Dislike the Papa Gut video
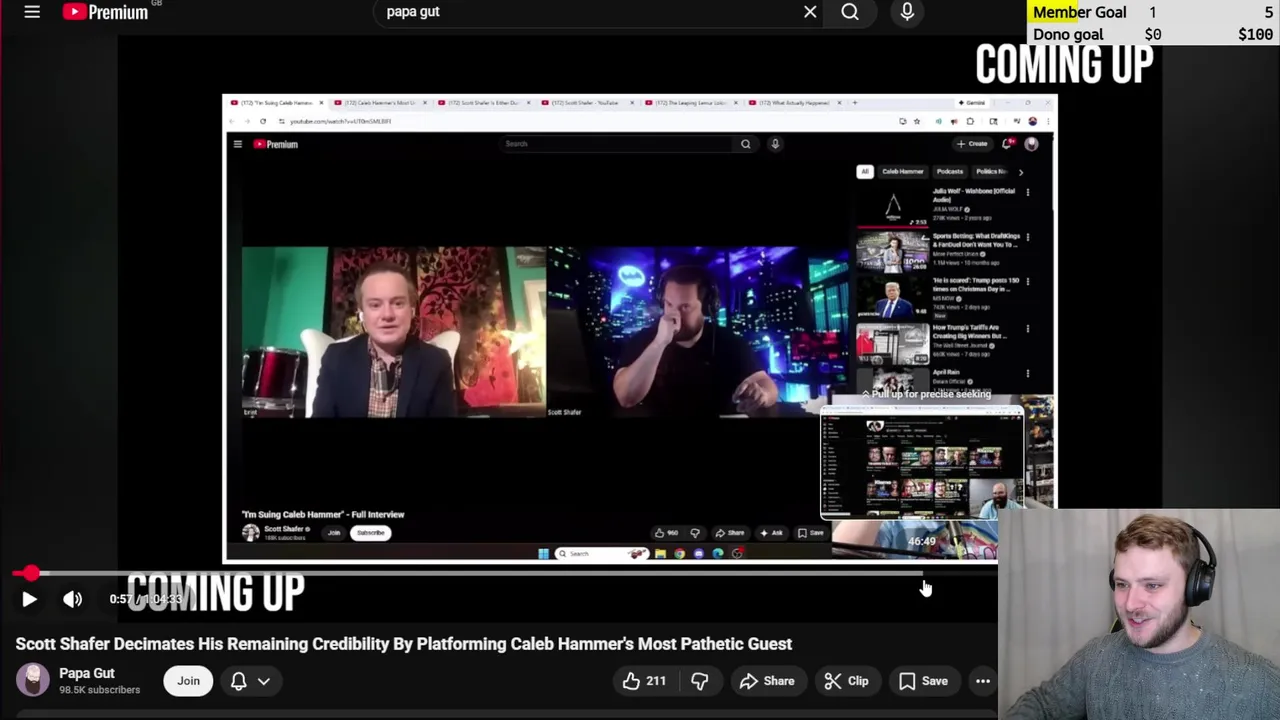This screenshot has height=720, width=1280. pos(700,681)
